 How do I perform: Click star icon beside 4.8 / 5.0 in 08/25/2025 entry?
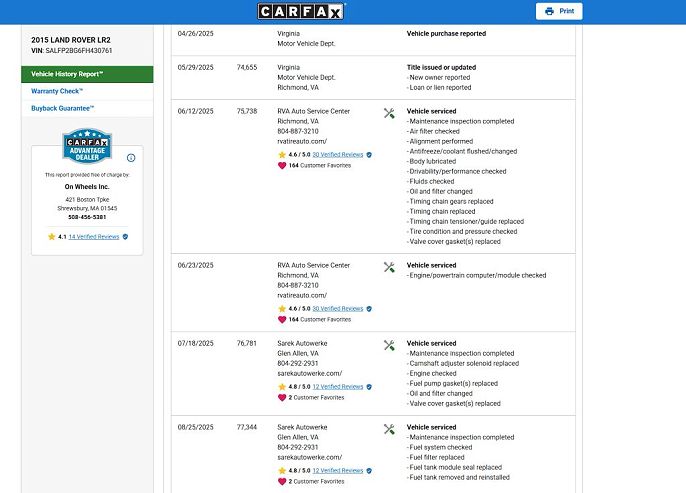pyautogui.click(x=282, y=471)
